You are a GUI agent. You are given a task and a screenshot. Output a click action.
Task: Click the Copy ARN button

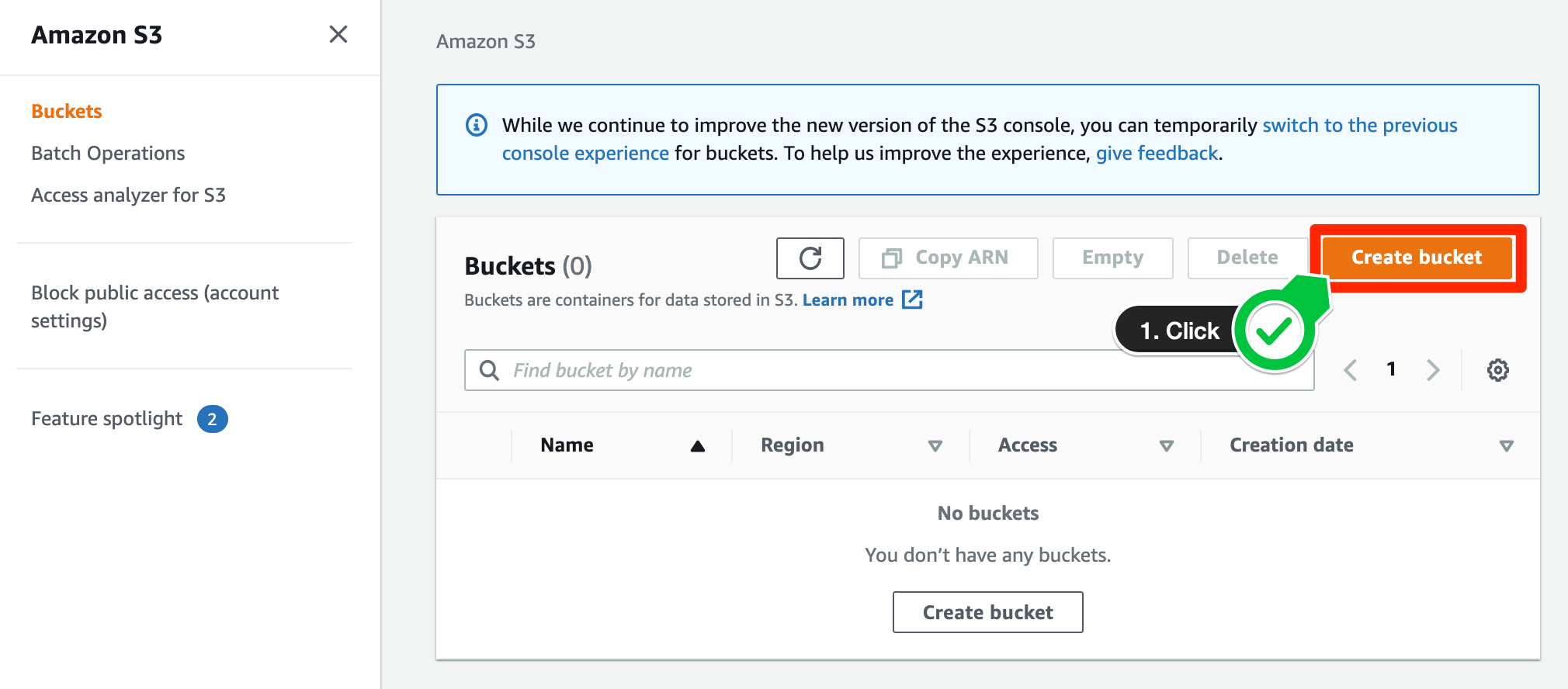(x=948, y=258)
